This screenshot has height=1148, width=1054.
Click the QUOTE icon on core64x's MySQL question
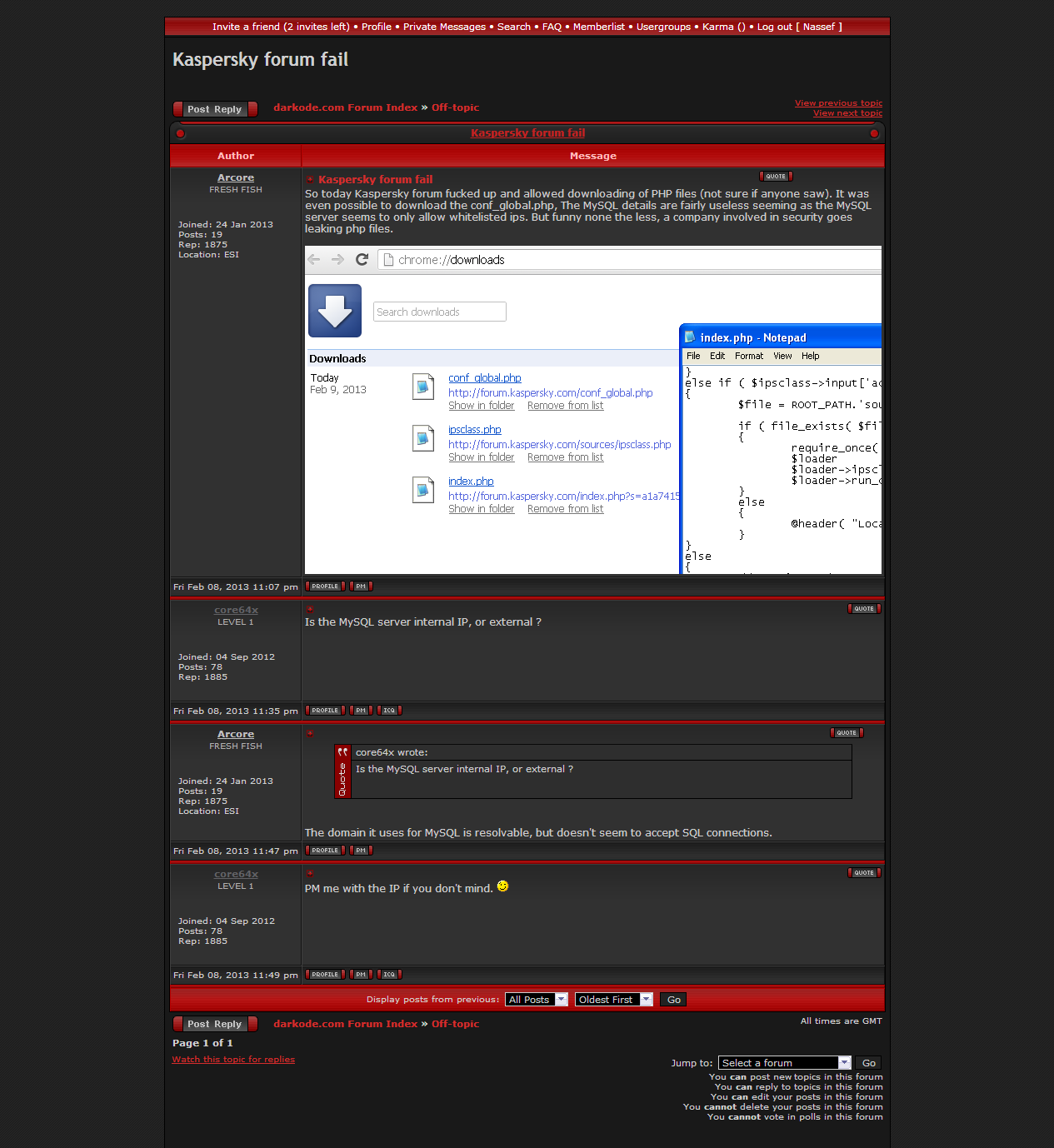pos(863,609)
